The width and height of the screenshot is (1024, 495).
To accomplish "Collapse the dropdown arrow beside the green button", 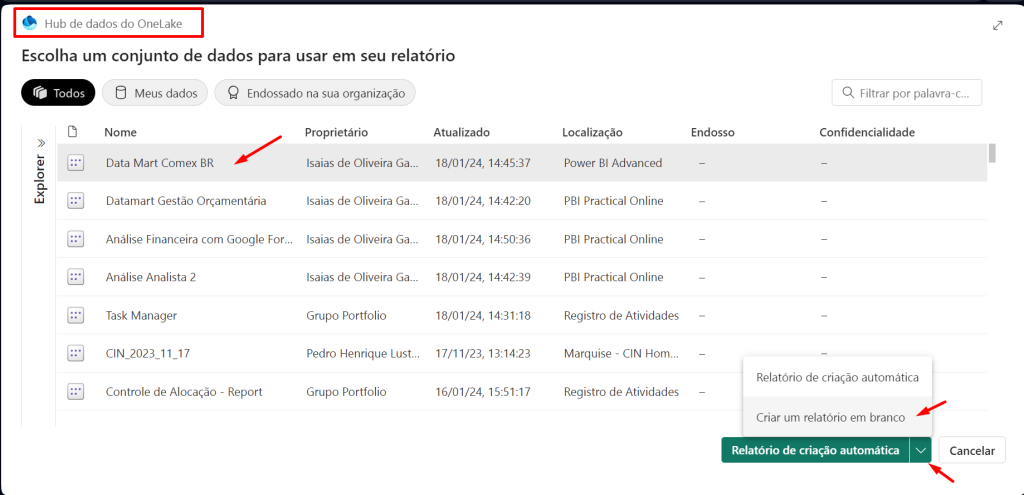I will tap(920, 451).
